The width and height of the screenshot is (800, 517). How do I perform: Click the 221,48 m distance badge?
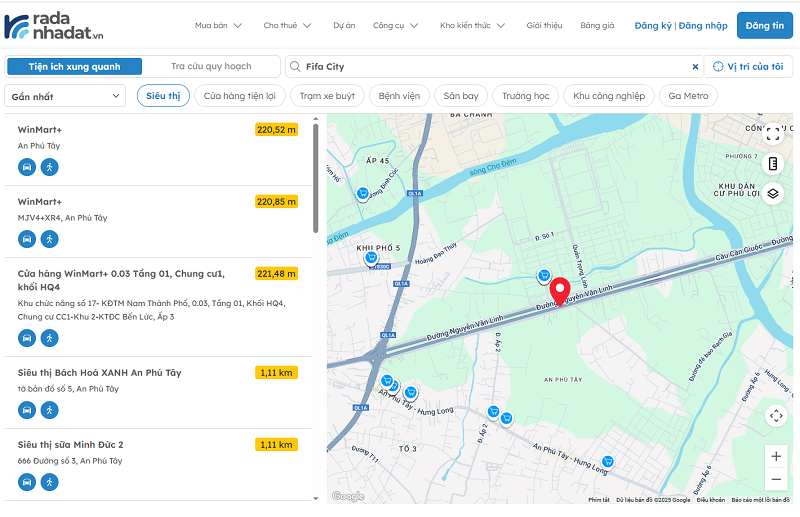276,274
